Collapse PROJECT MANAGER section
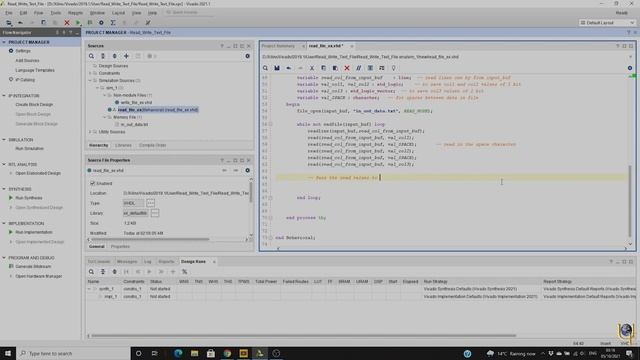Screen dimensions: 640x360 pos(4,42)
